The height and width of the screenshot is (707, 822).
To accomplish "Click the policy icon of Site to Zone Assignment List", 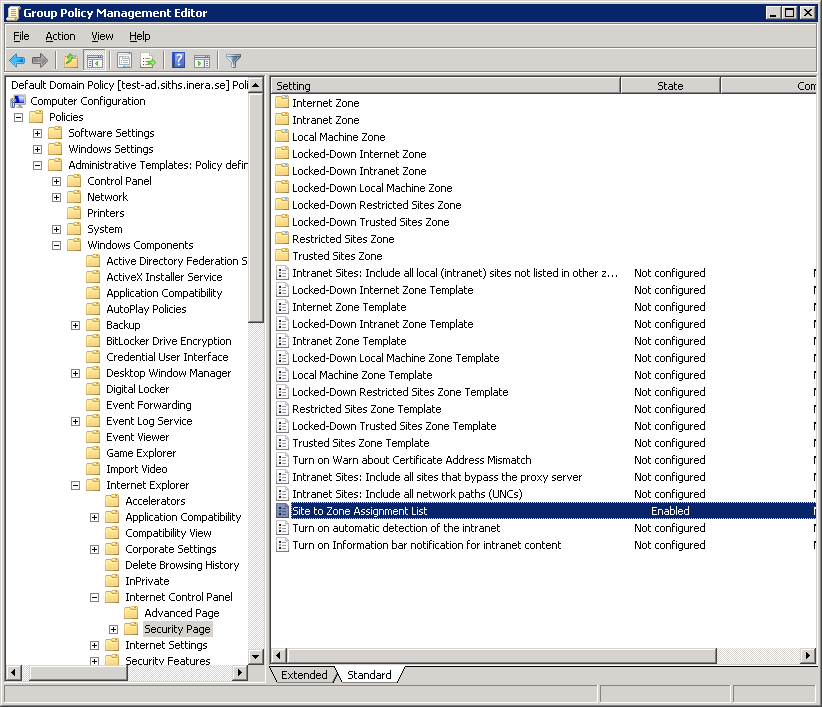I will [x=283, y=511].
